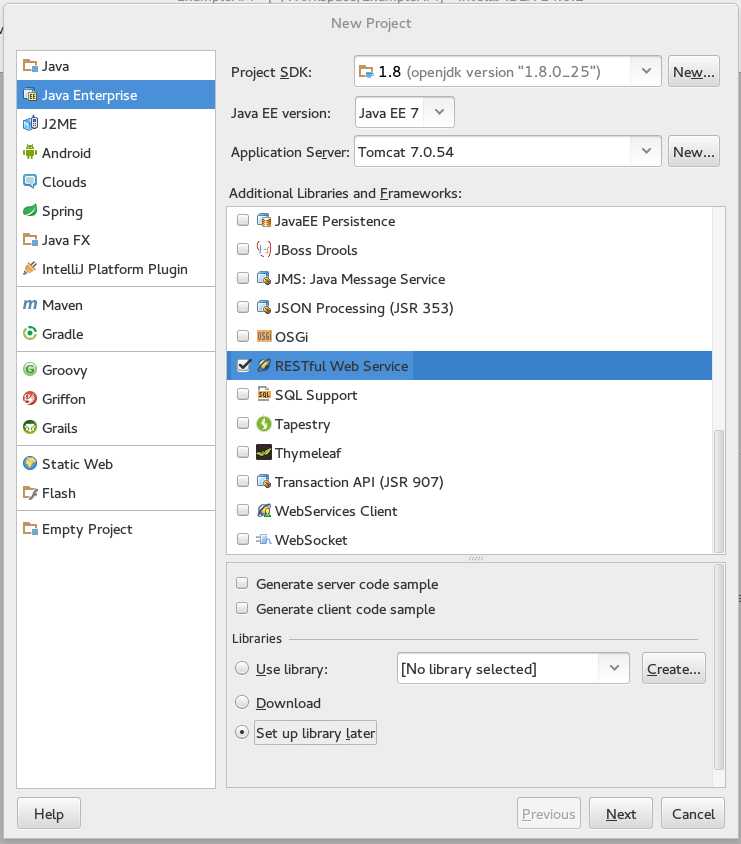741x844 pixels.
Task: Tick JMS: Java Message Service checkbox
Action: pyautogui.click(x=243, y=278)
